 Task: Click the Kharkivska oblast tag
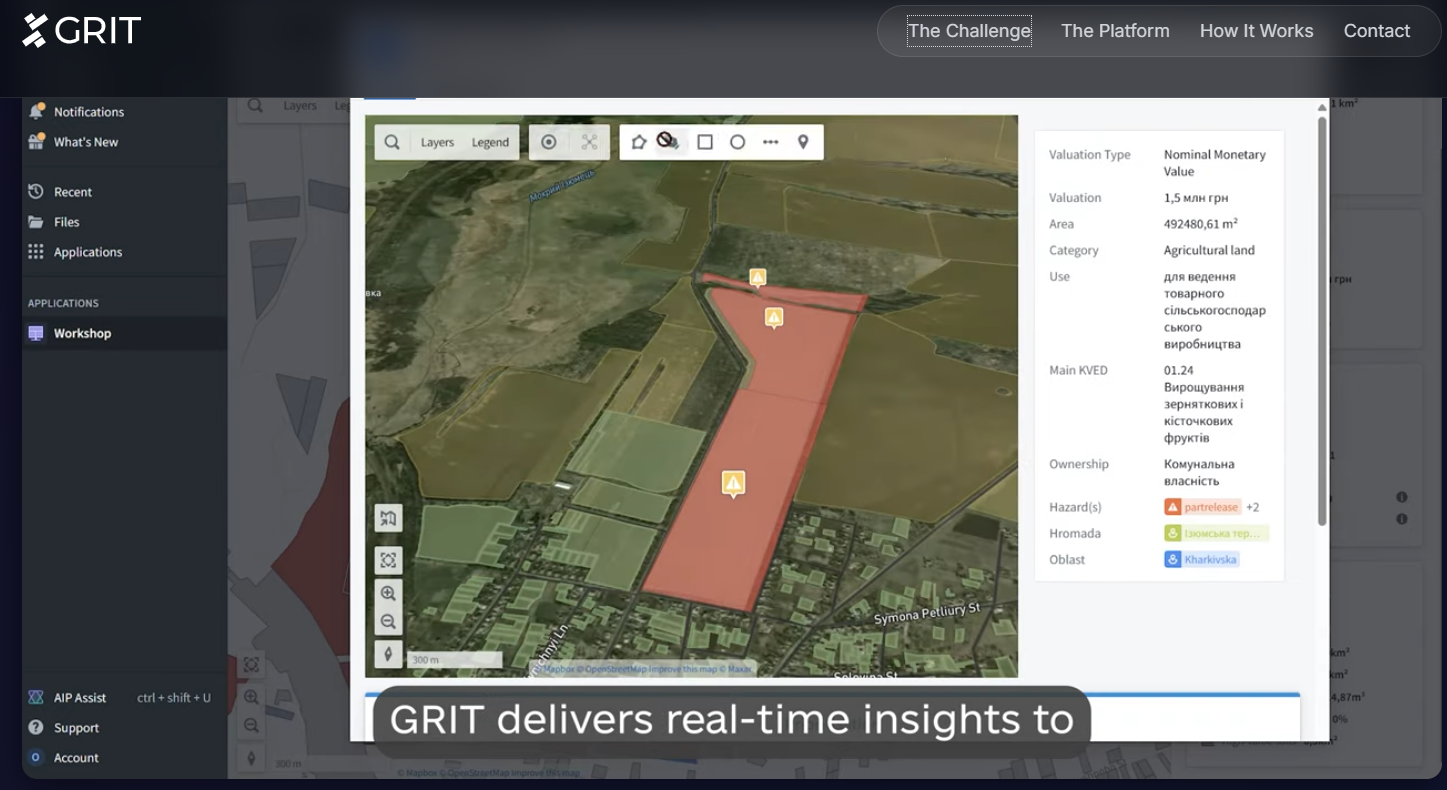pyautogui.click(x=1202, y=560)
